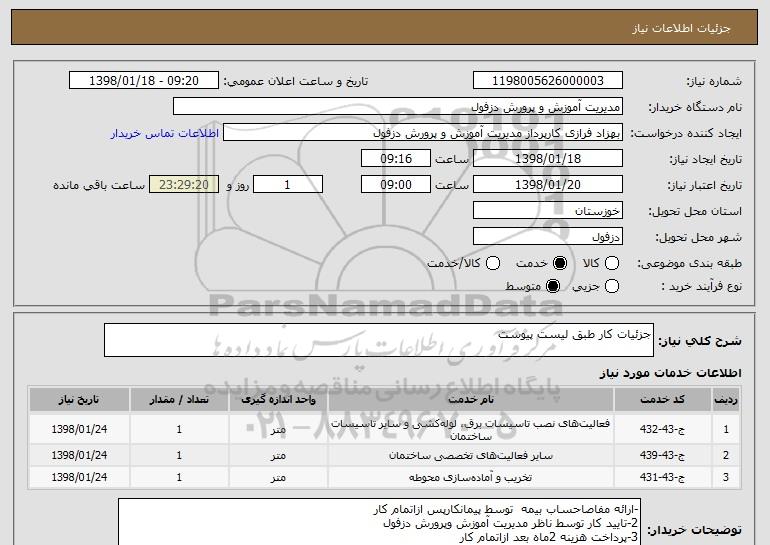Click the اطلاعات خدمات مورد نیاز heading

click(x=670, y=373)
